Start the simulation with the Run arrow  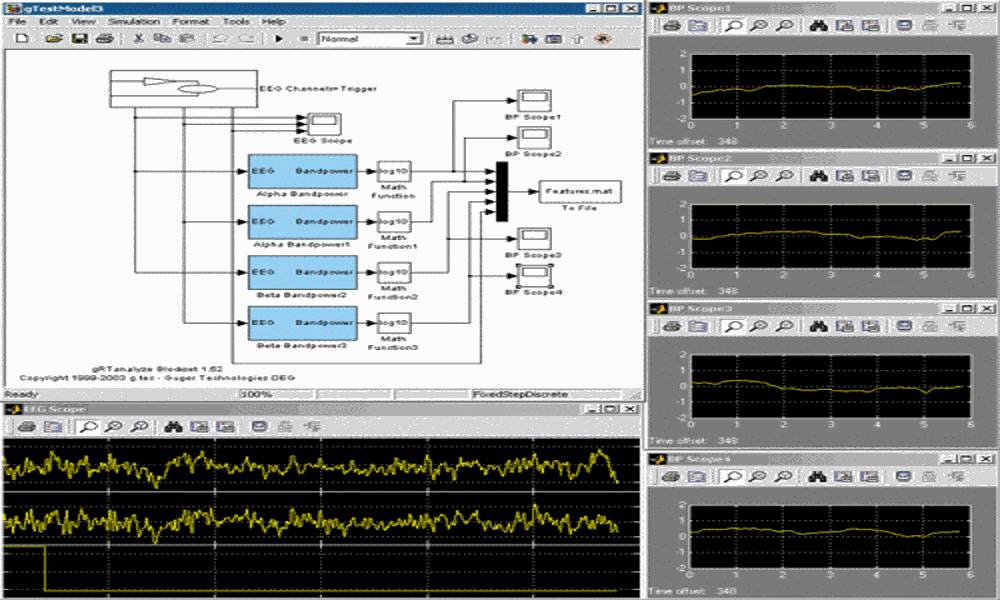tap(278, 41)
